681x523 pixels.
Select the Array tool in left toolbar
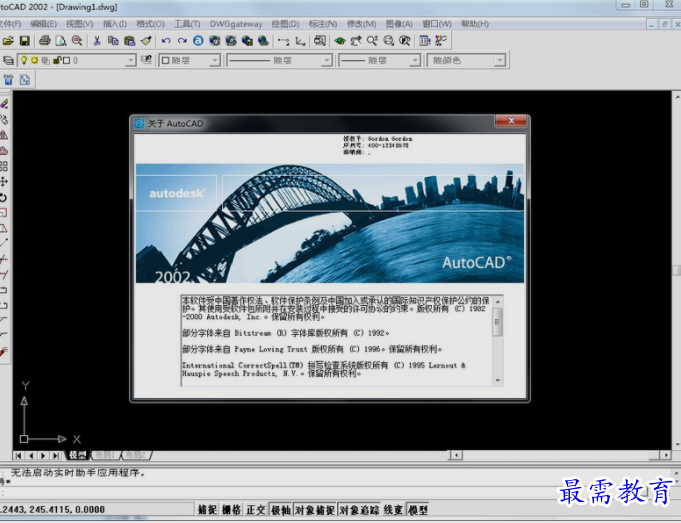point(4,166)
